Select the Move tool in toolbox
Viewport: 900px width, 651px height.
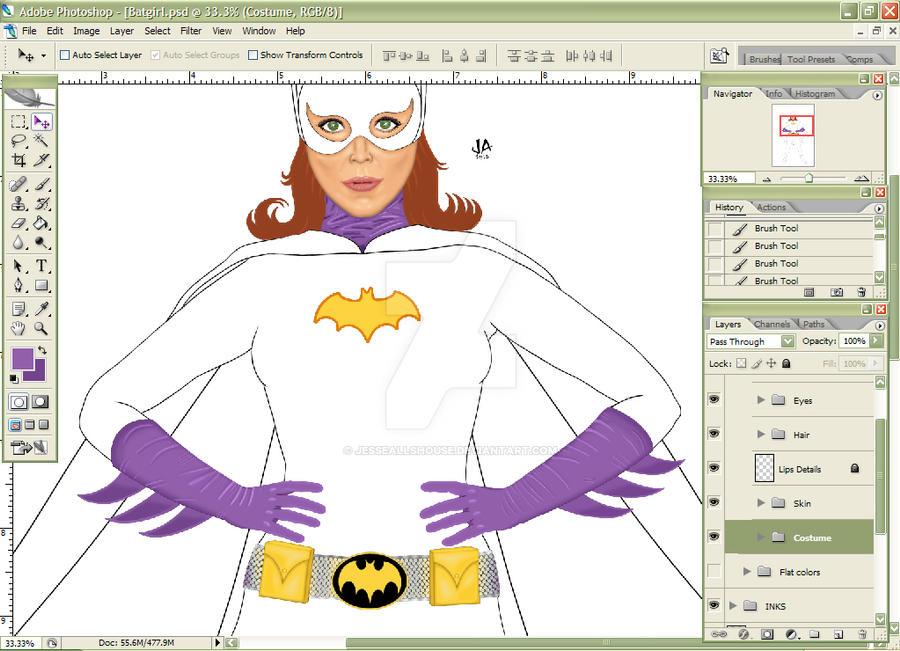41,122
